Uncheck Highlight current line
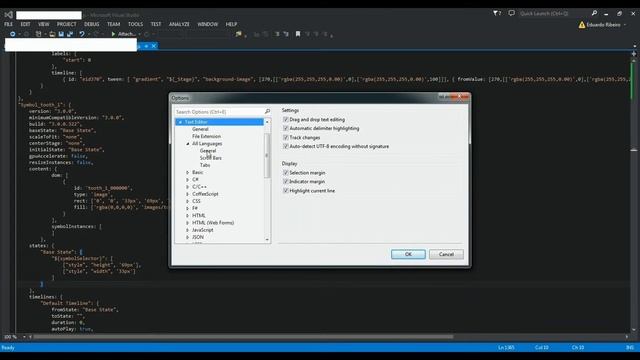 [x=286, y=191]
